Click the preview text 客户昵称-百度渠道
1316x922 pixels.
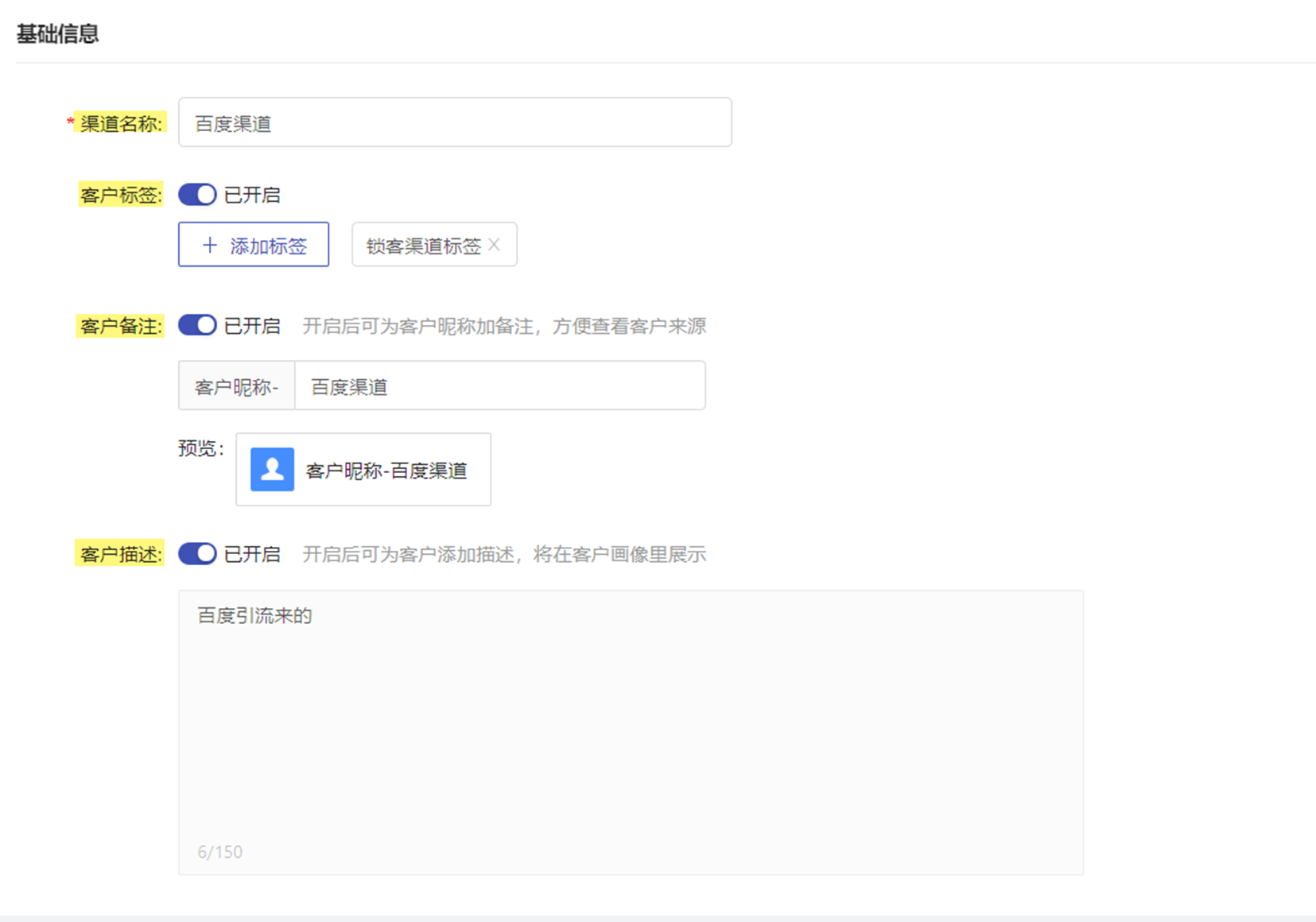point(386,471)
